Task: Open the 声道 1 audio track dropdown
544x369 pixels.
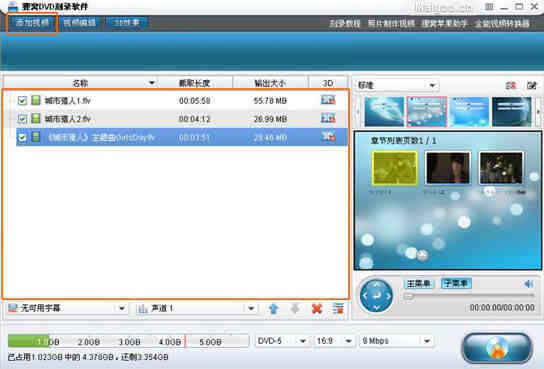Action: tap(196, 308)
